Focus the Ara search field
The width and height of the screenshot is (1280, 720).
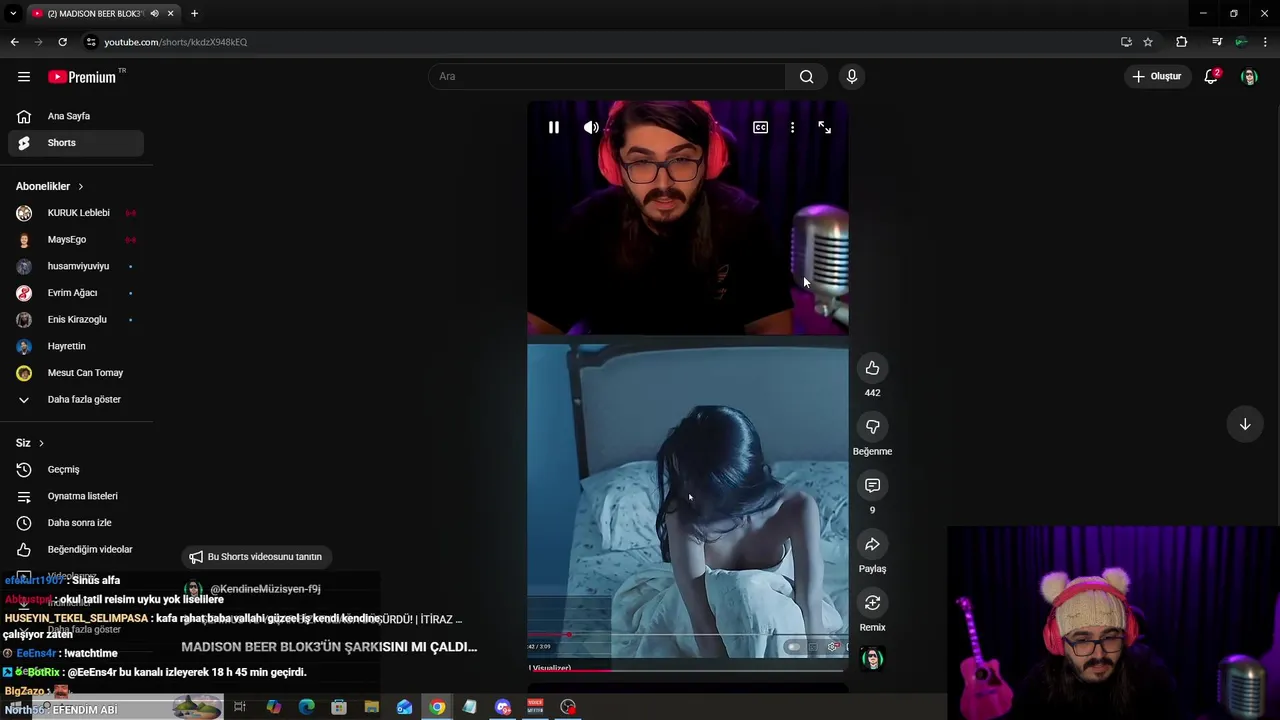608,77
